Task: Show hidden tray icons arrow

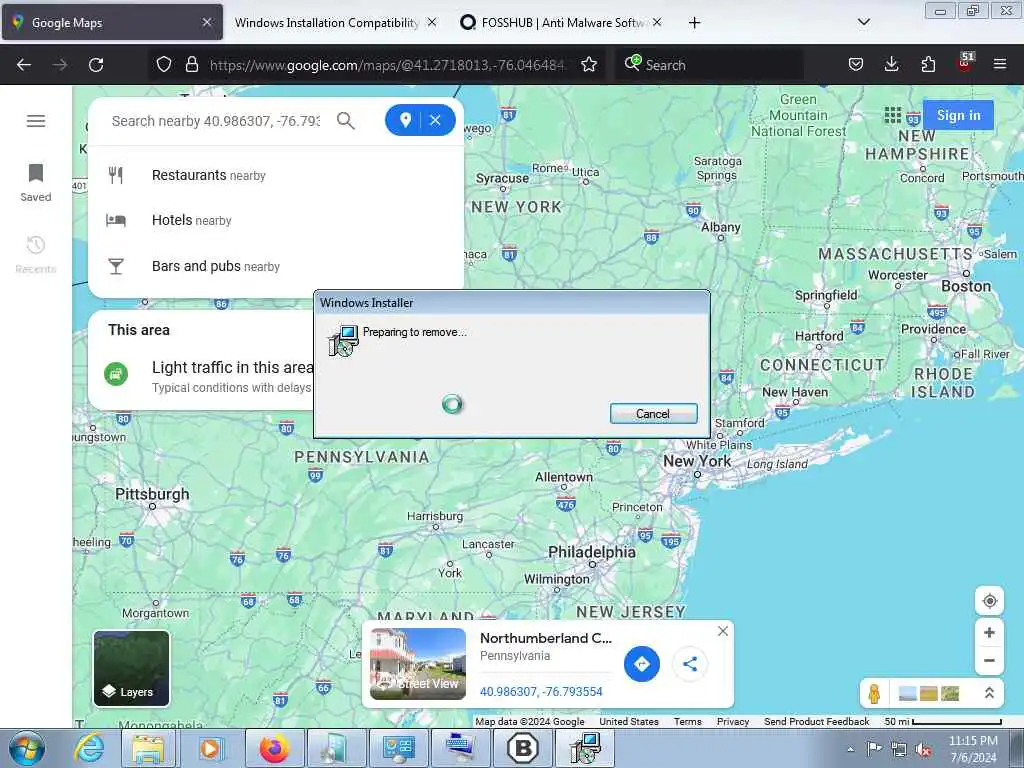Action: tap(850, 749)
